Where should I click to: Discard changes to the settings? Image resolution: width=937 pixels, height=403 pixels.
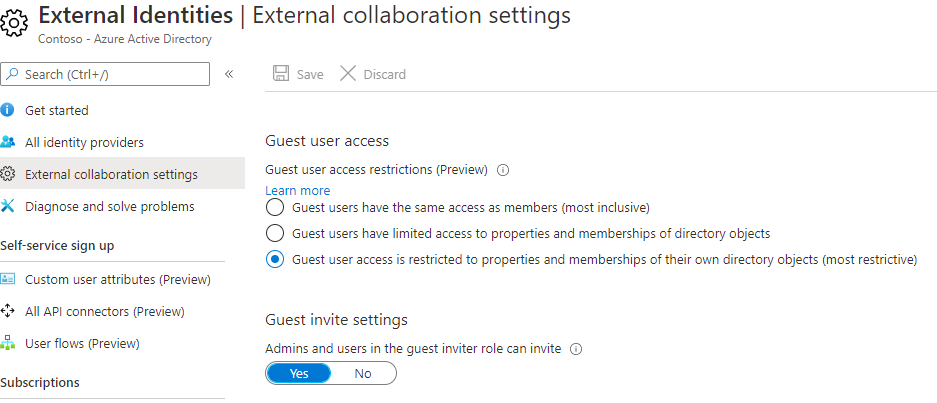[x=373, y=74]
